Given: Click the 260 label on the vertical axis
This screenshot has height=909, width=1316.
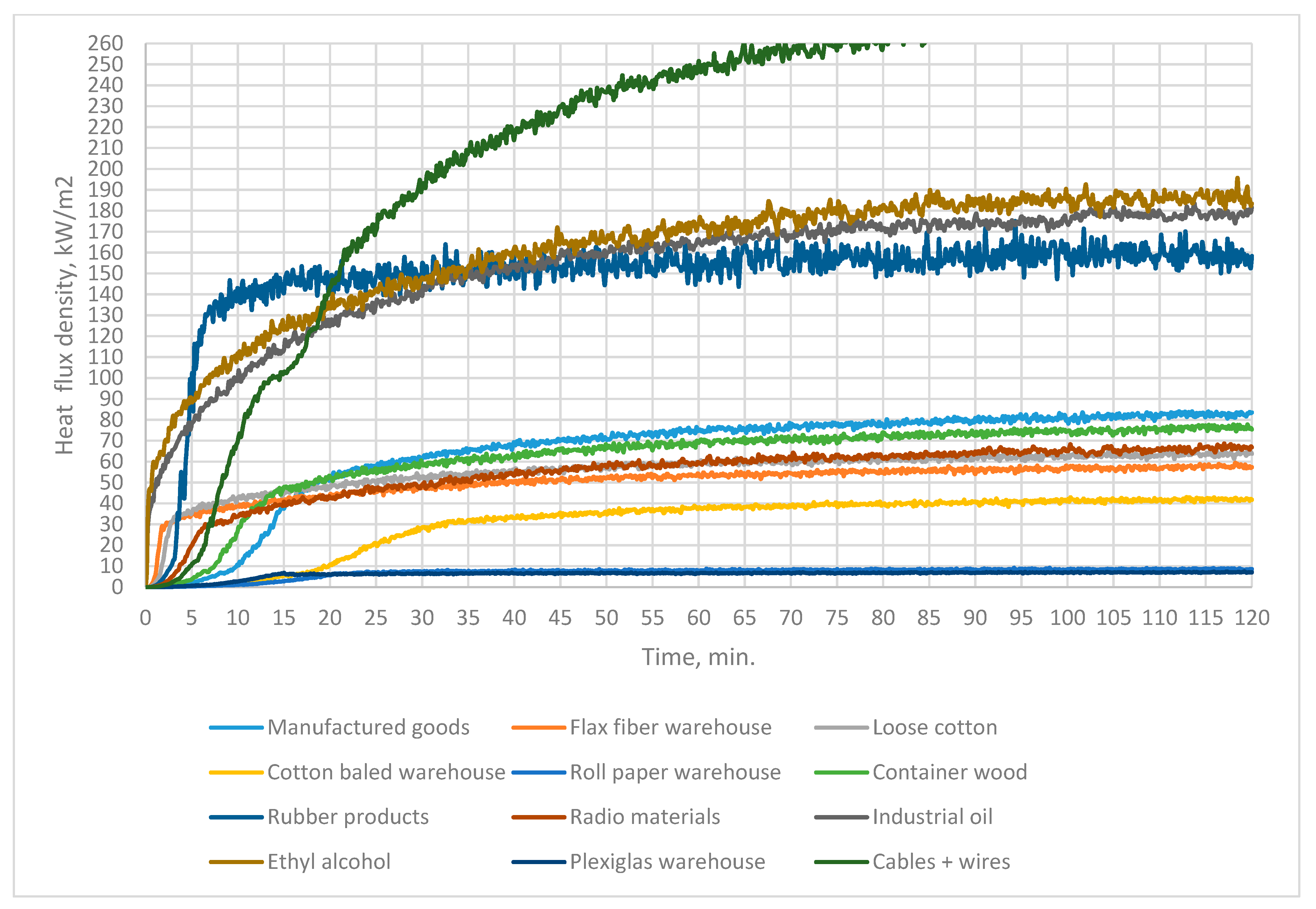Looking at the screenshot, I should click(105, 43).
